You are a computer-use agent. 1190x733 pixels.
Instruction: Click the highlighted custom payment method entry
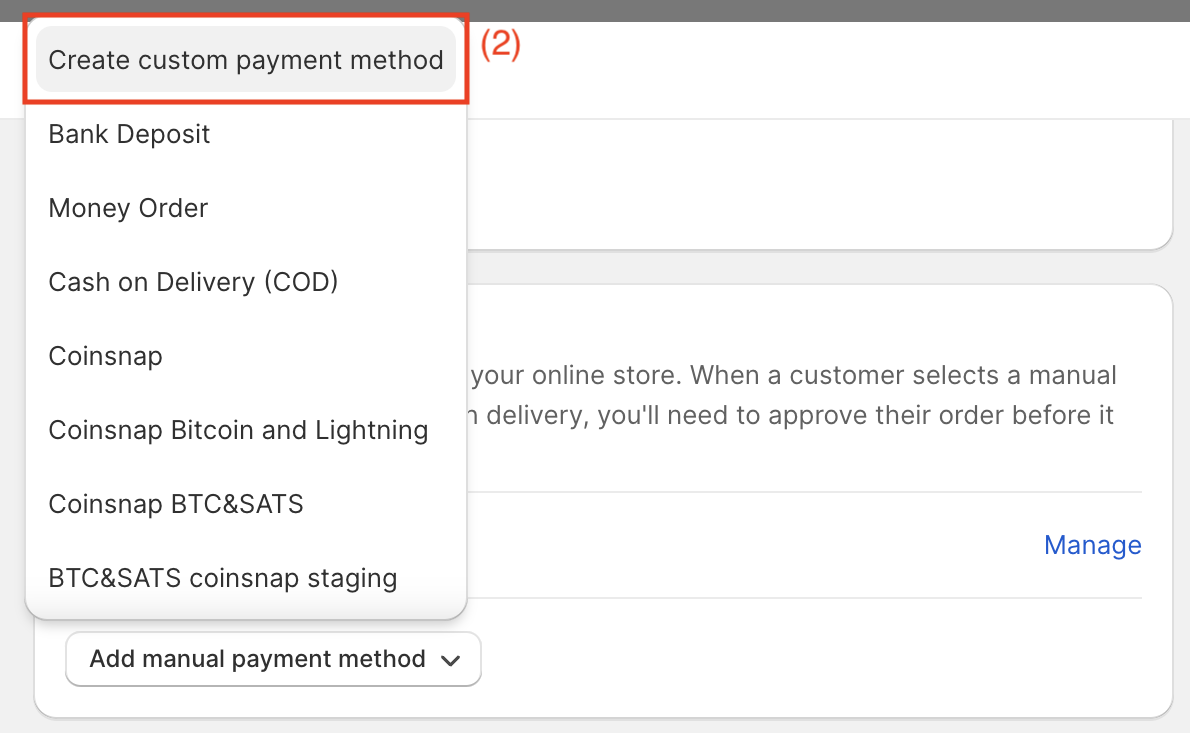point(245,60)
